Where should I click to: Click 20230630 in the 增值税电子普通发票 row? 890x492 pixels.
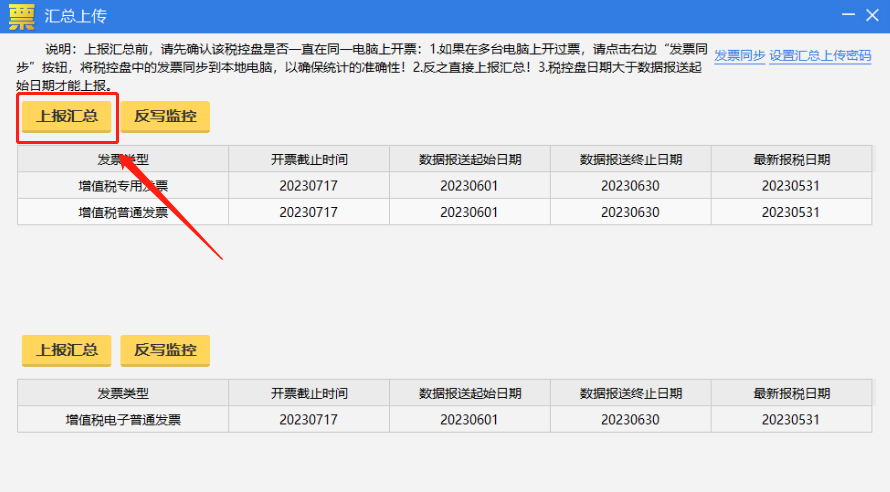pos(631,420)
